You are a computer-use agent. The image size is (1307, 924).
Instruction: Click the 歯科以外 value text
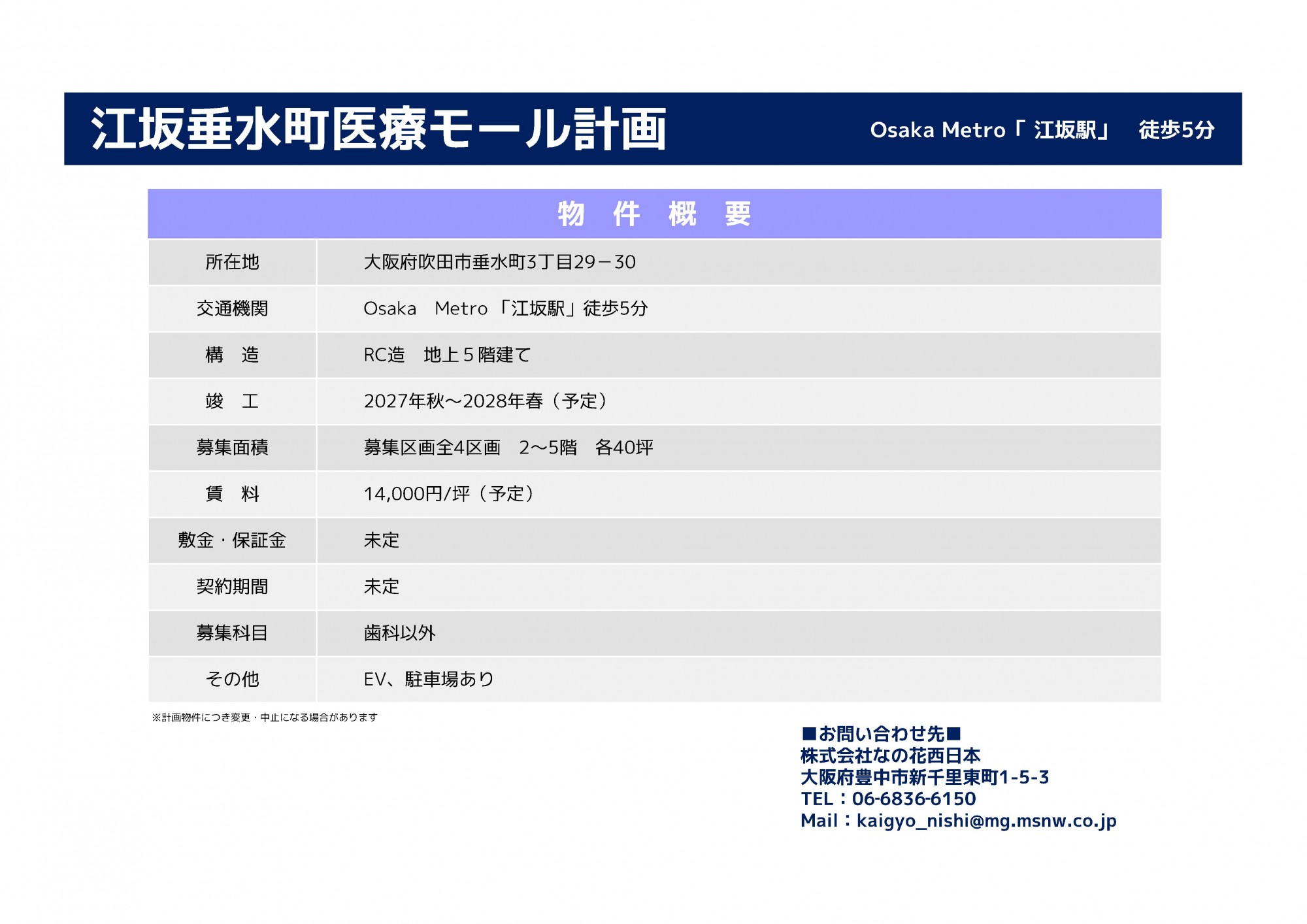click(x=399, y=633)
